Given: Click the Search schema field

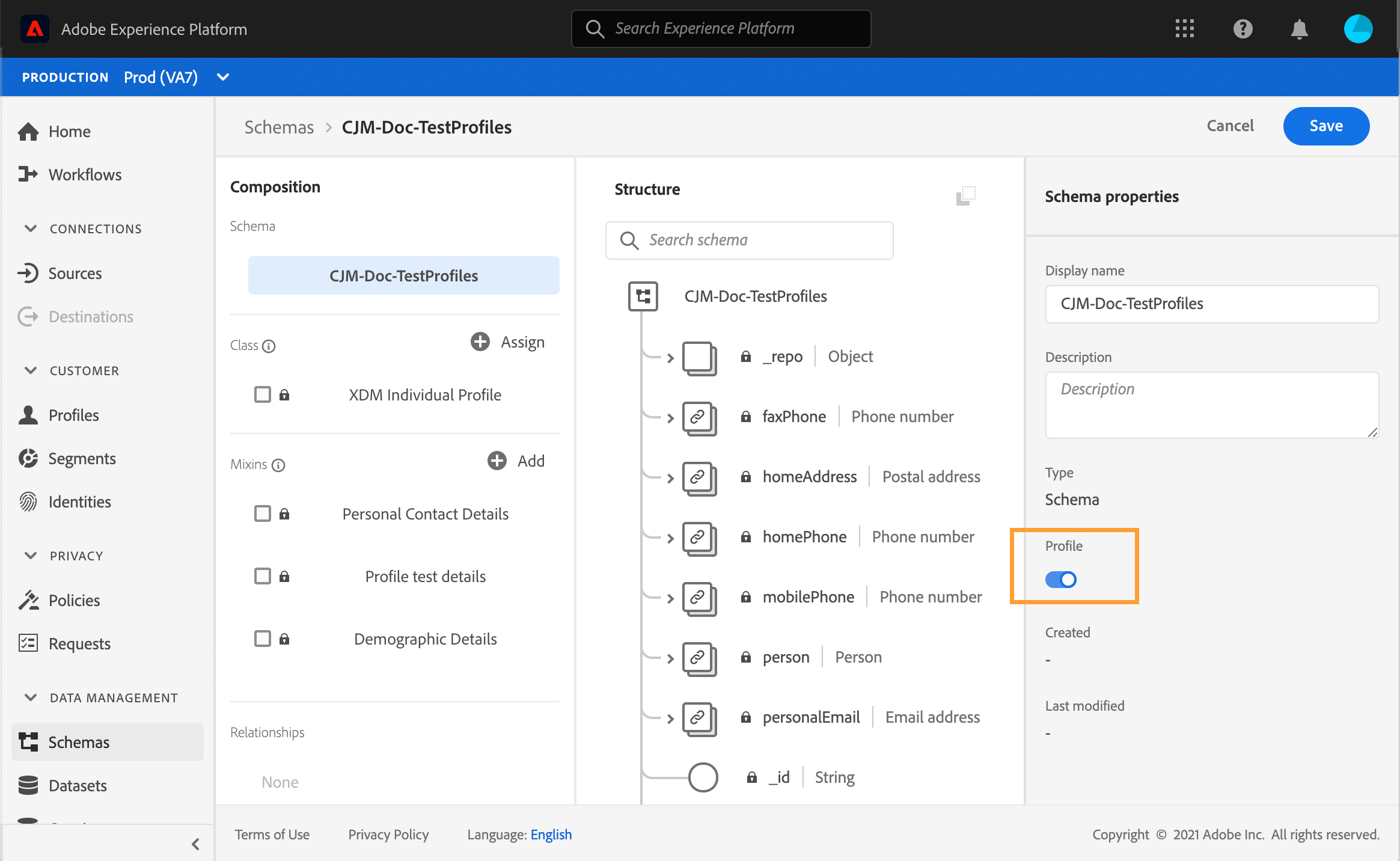Looking at the screenshot, I should [750, 240].
